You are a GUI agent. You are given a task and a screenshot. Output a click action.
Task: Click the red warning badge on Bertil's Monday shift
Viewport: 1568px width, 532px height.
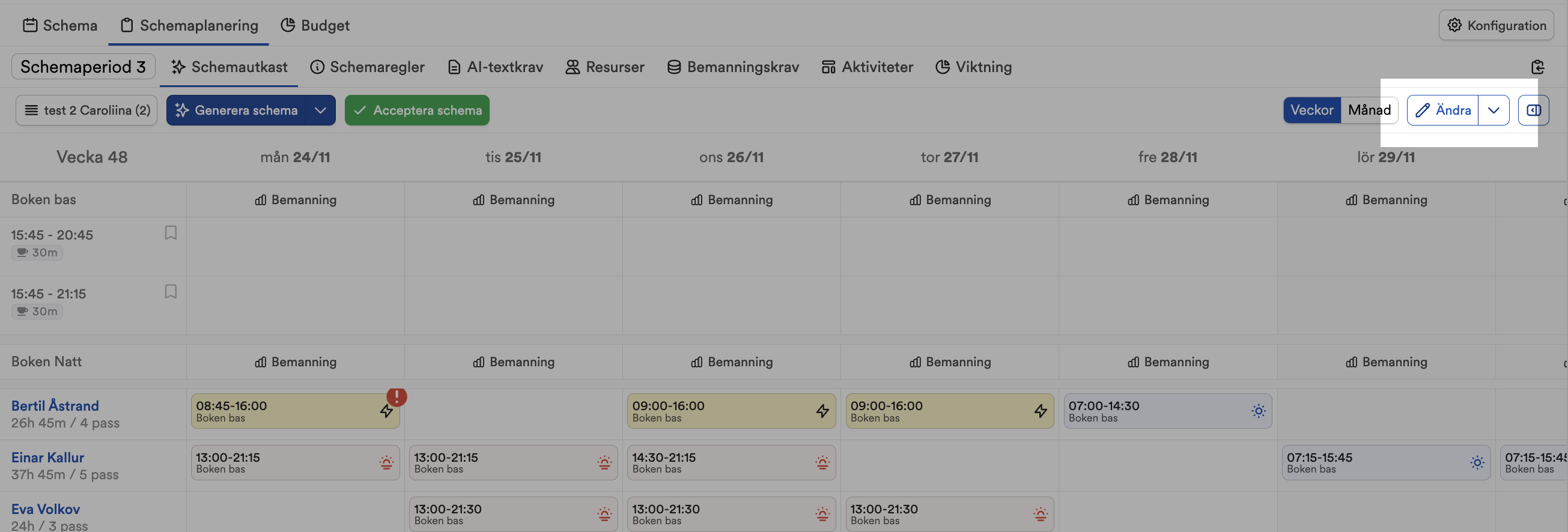click(397, 396)
